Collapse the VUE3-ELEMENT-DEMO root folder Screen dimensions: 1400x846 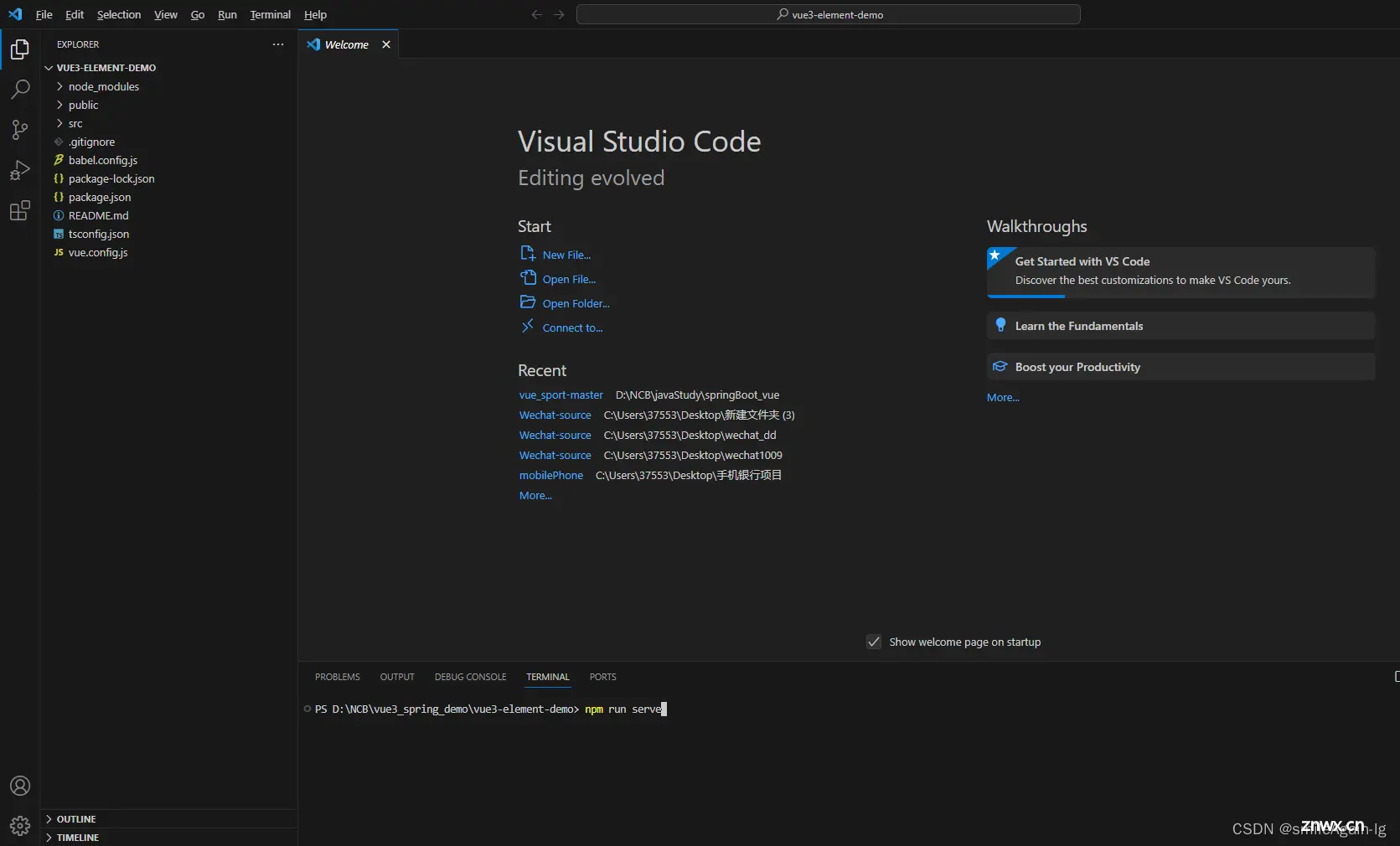49,68
